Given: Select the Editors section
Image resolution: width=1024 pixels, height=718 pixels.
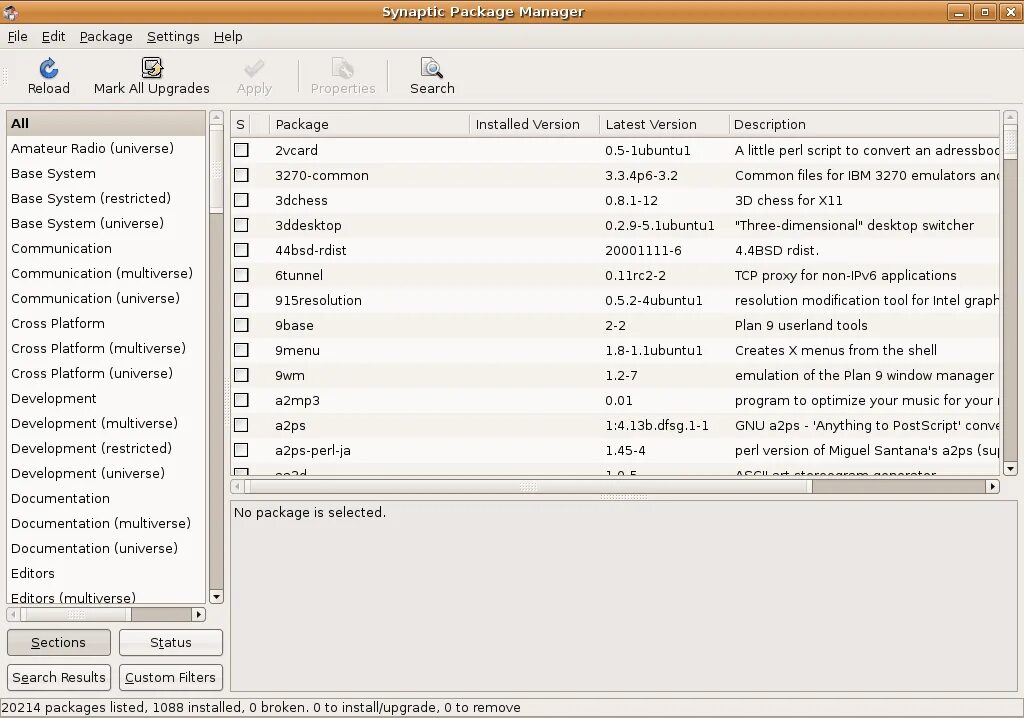Looking at the screenshot, I should coord(106,573).
